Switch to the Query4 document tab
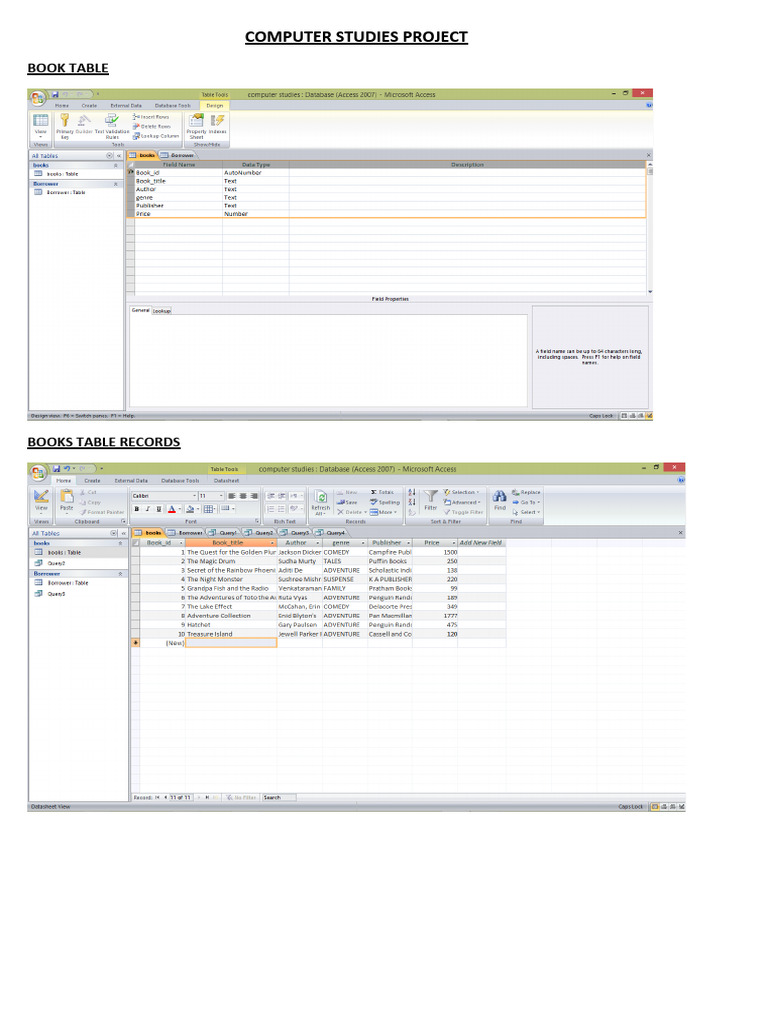This screenshot has height=1024, width=768. point(331,533)
